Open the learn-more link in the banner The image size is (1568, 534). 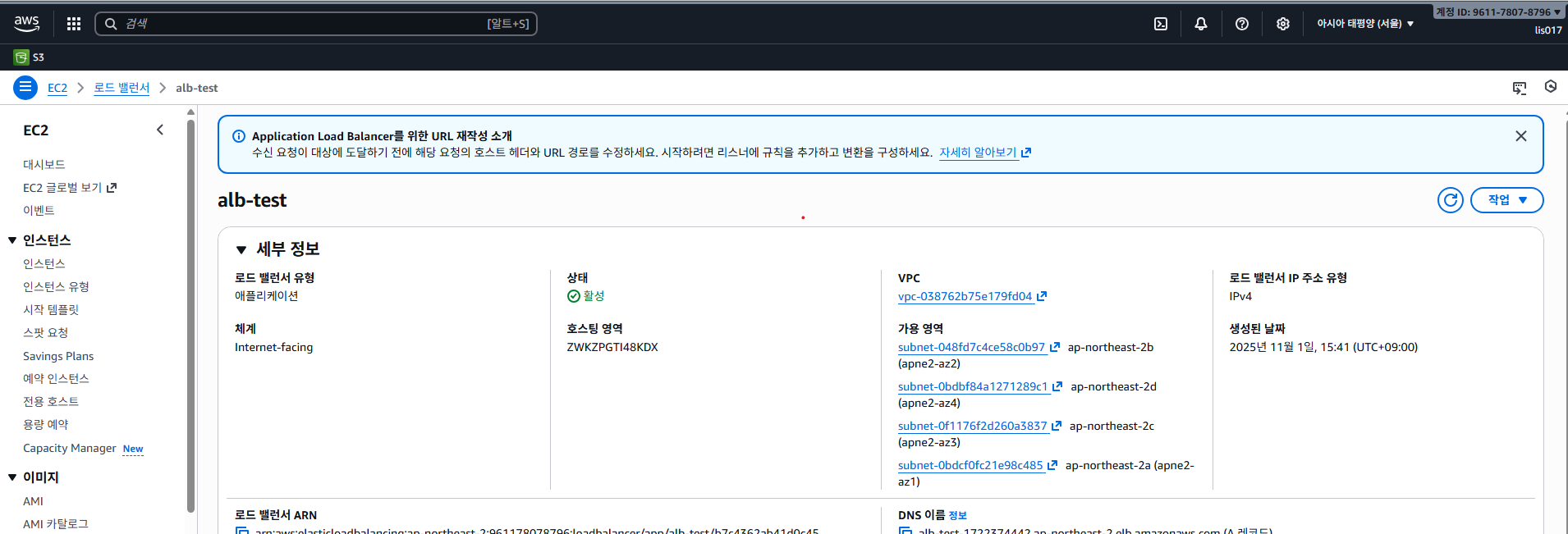pyautogui.click(x=978, y=153)
